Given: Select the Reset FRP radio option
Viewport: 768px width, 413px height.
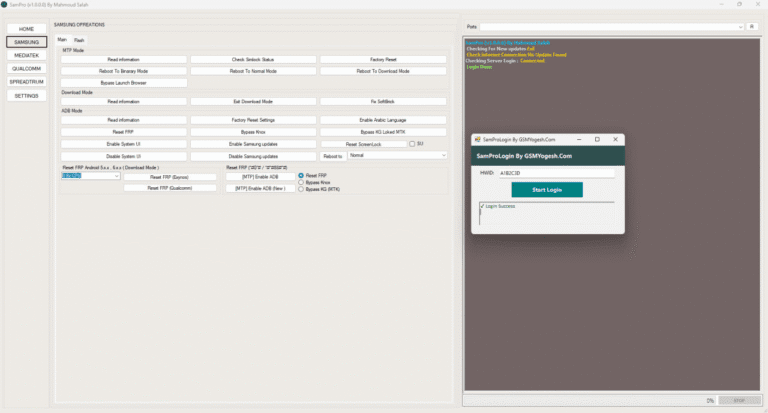Looking at the screenshot, I should 301,175.
